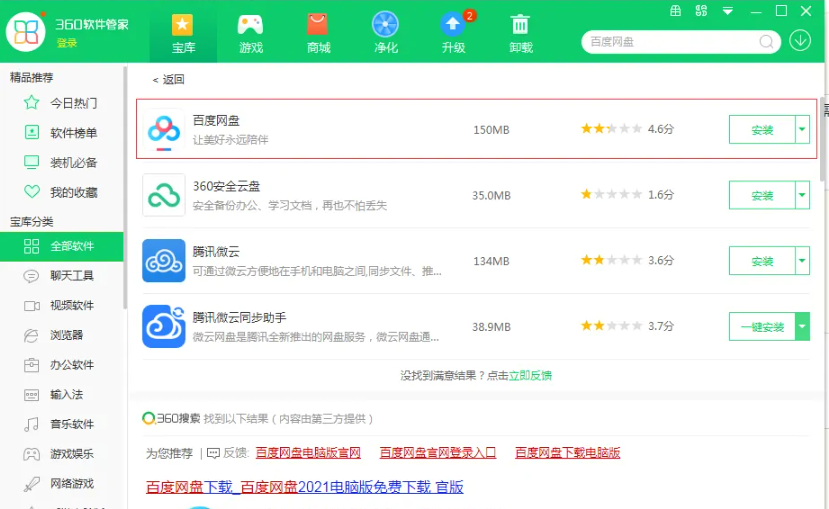Switch to the 游戏 tab
This screenshot has width=829, height=509.
pyautogui.click(x=251, y=34)
